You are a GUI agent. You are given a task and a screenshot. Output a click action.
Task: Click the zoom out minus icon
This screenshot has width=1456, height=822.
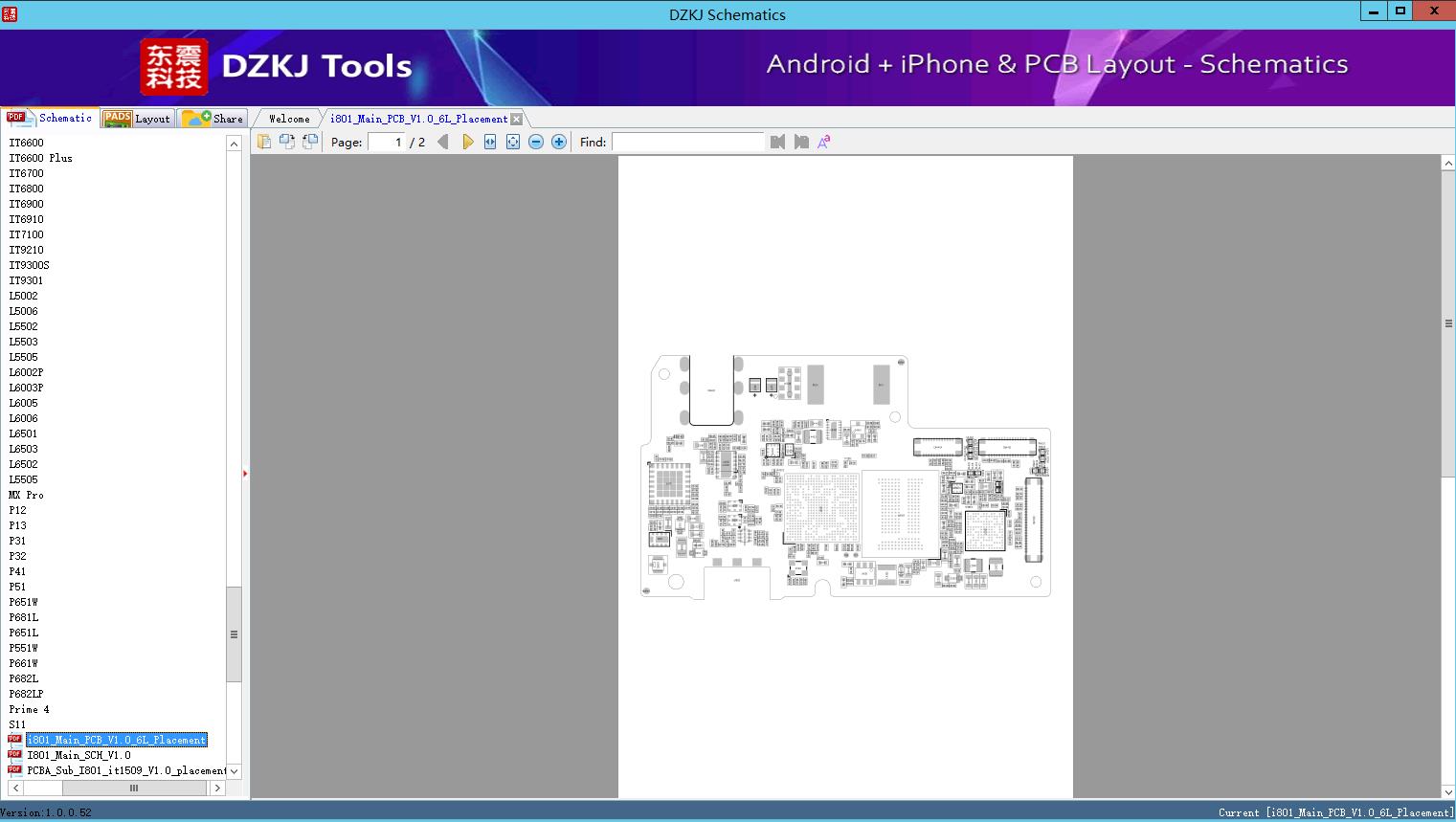[x=536, y=142]
